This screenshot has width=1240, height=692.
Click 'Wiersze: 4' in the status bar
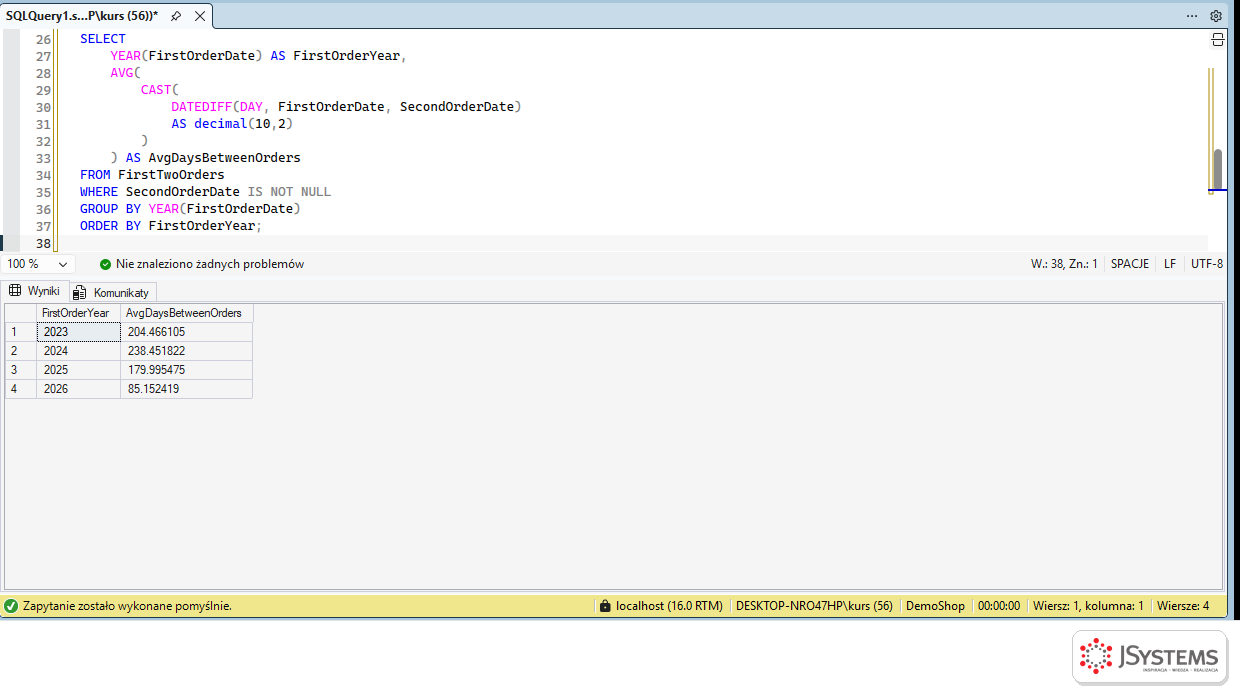[1183, 606]
